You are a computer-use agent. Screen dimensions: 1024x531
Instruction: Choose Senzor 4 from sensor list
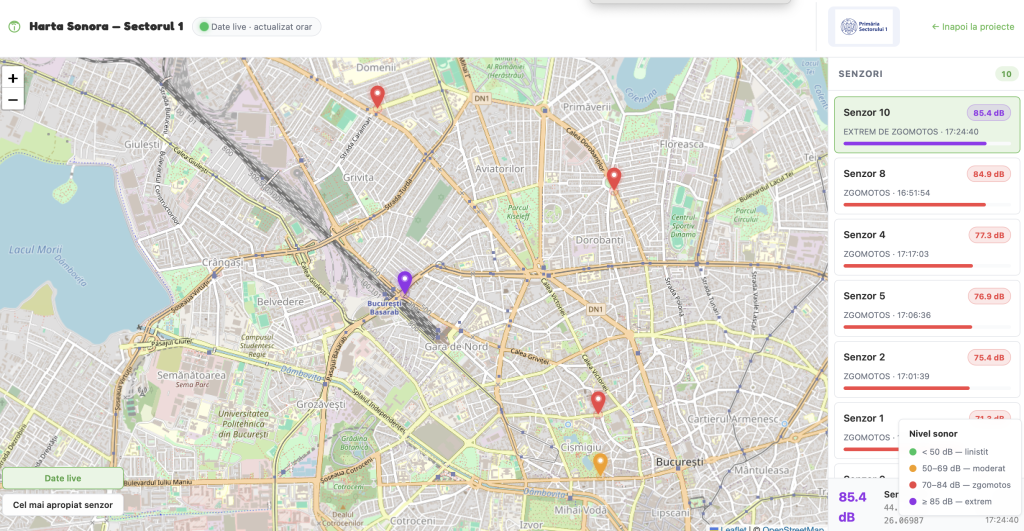point(926,246)
